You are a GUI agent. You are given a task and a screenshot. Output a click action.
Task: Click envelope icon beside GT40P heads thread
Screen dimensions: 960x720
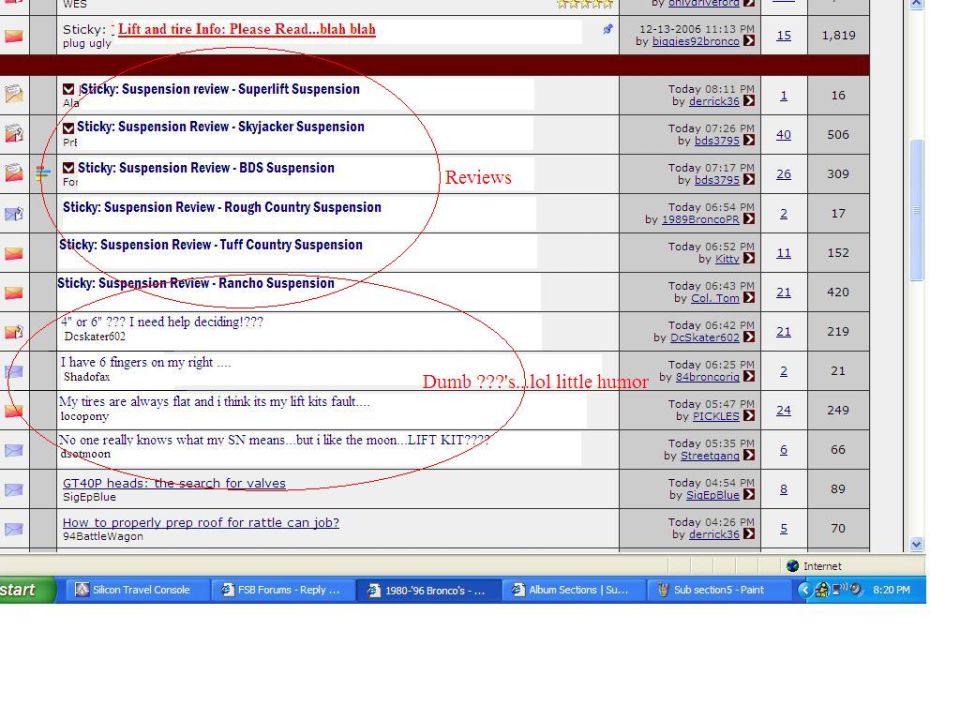(13, 490)
